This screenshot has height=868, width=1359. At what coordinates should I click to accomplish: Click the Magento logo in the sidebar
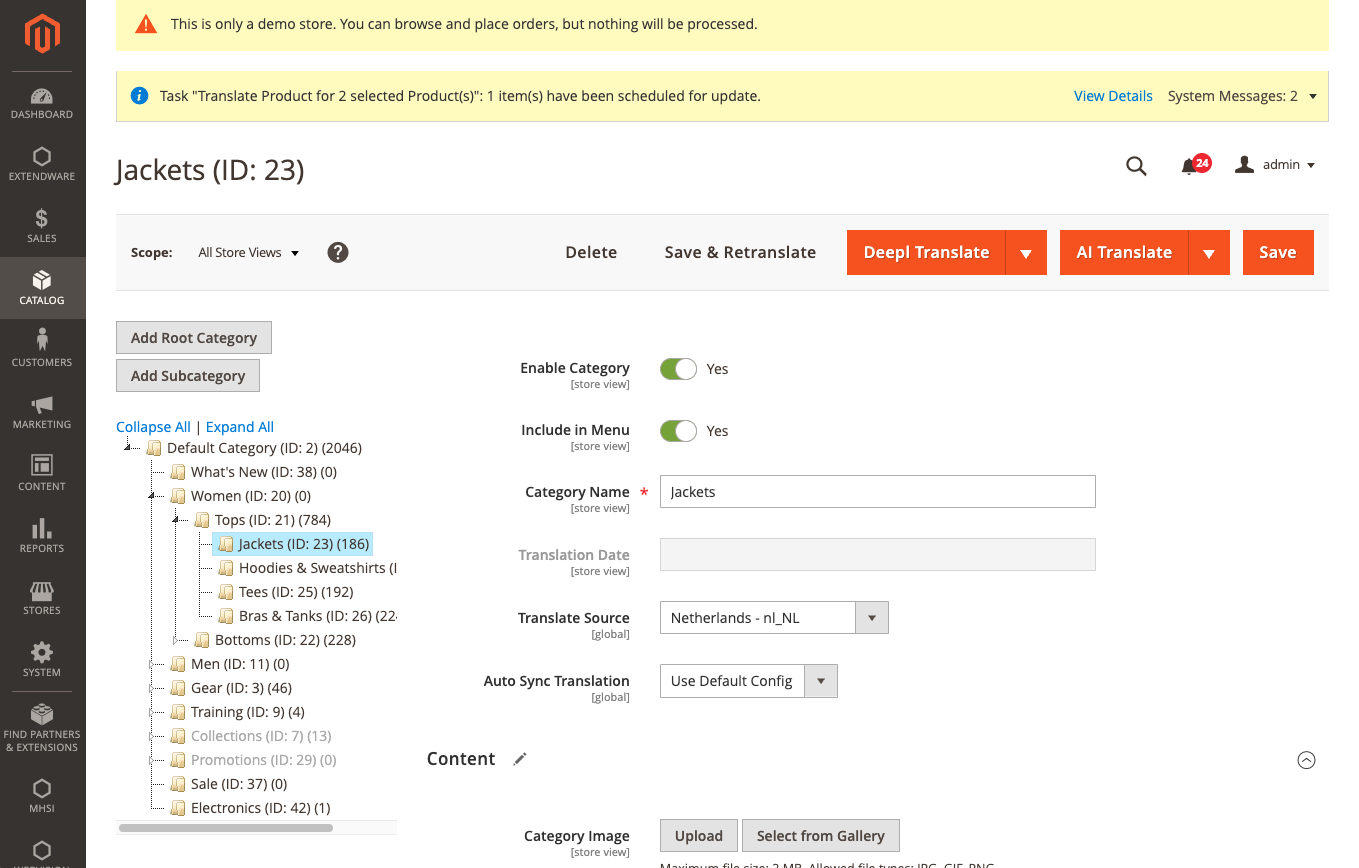point(42,35)
